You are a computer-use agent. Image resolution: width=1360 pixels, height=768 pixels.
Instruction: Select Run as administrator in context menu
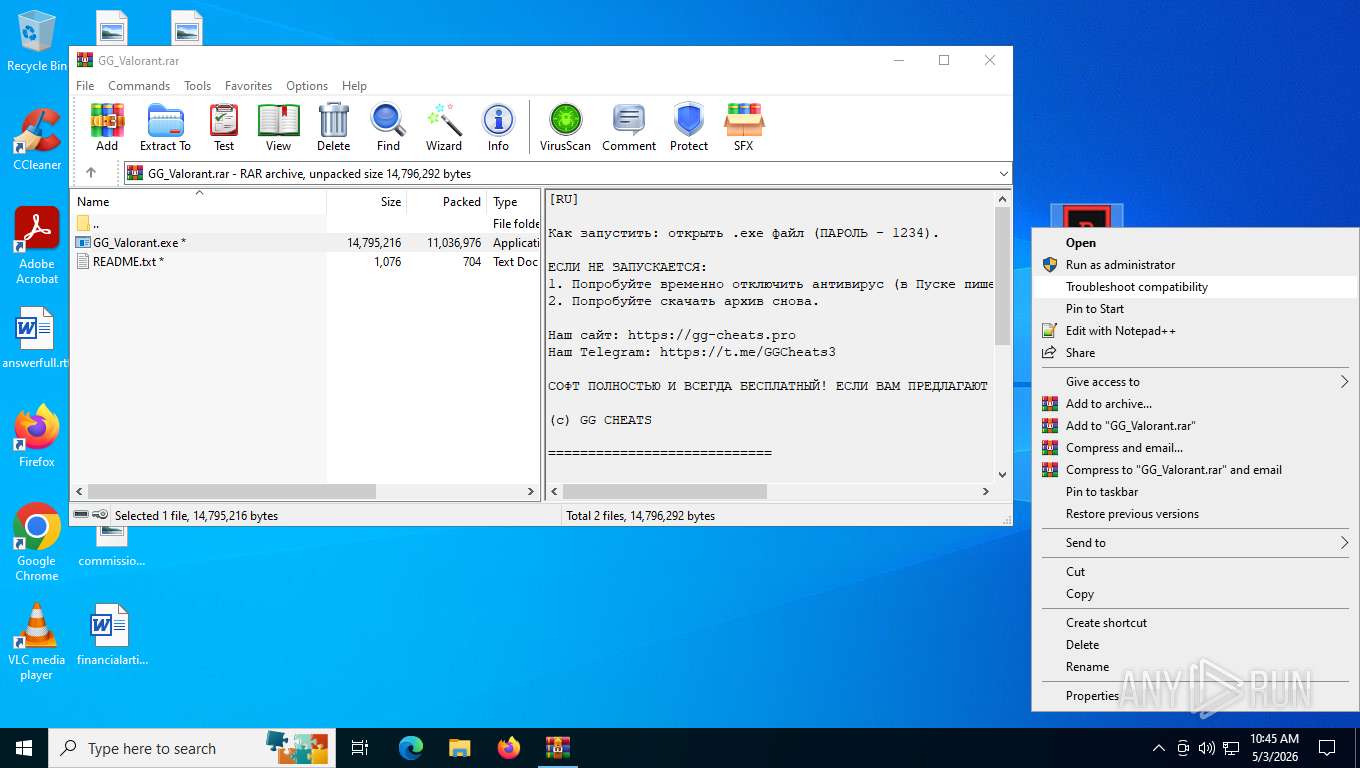[x=1195, y=265]
